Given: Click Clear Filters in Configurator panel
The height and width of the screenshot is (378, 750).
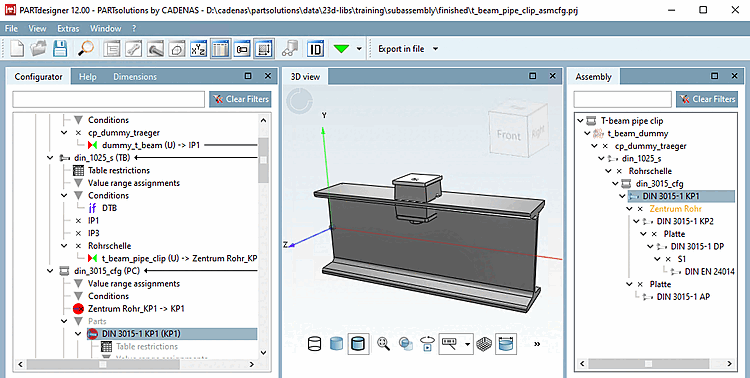Looking at the screenshot, I should tap(241, 99).
